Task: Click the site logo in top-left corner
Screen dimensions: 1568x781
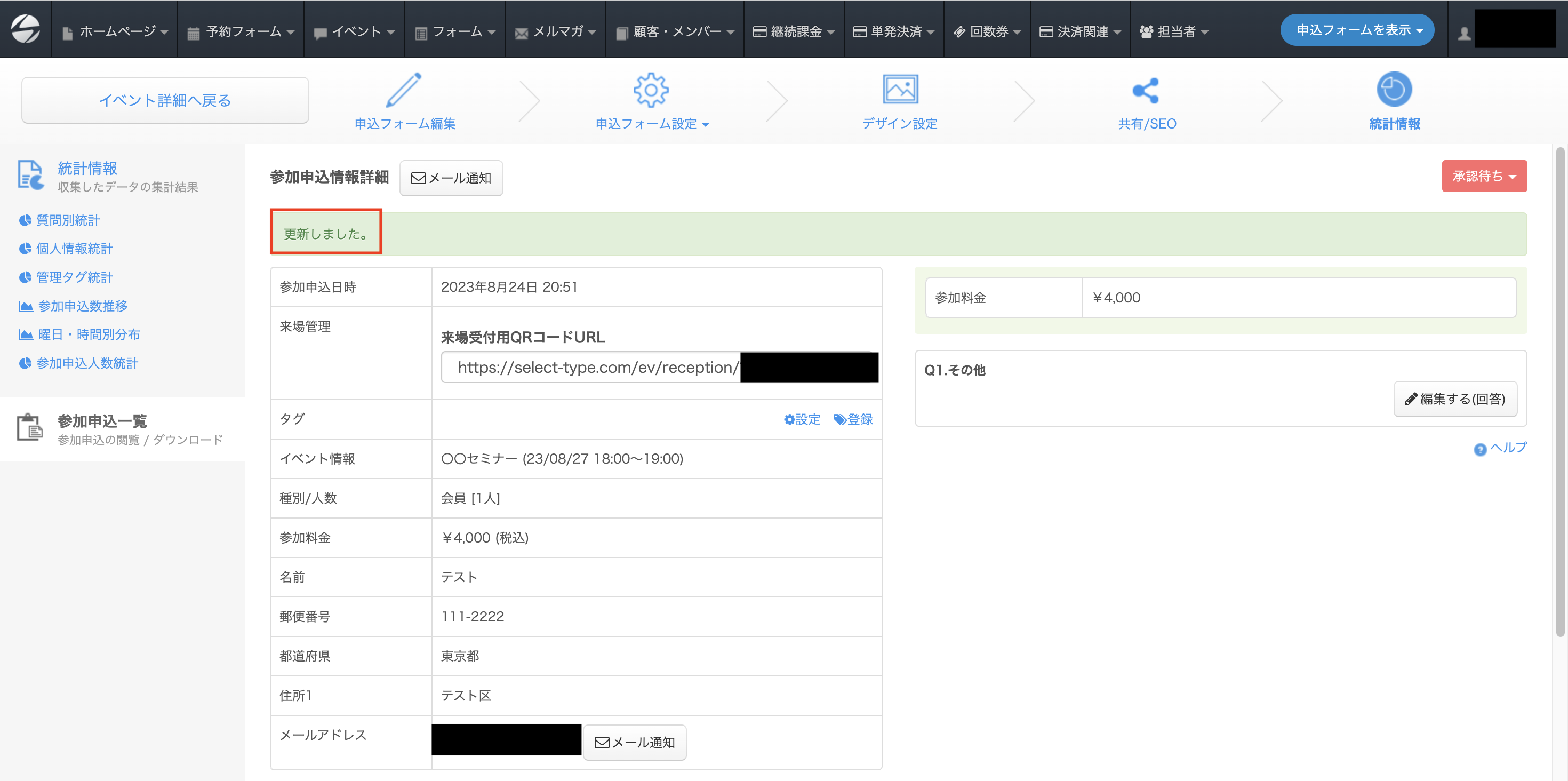Action: click(x=26, y=29)
